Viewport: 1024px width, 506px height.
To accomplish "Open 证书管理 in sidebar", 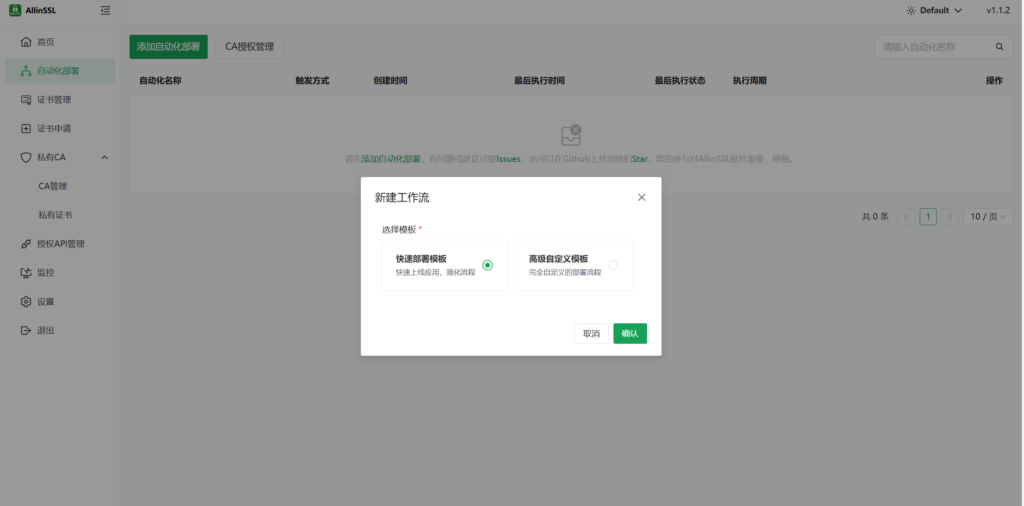I will (x=60, y=100).
